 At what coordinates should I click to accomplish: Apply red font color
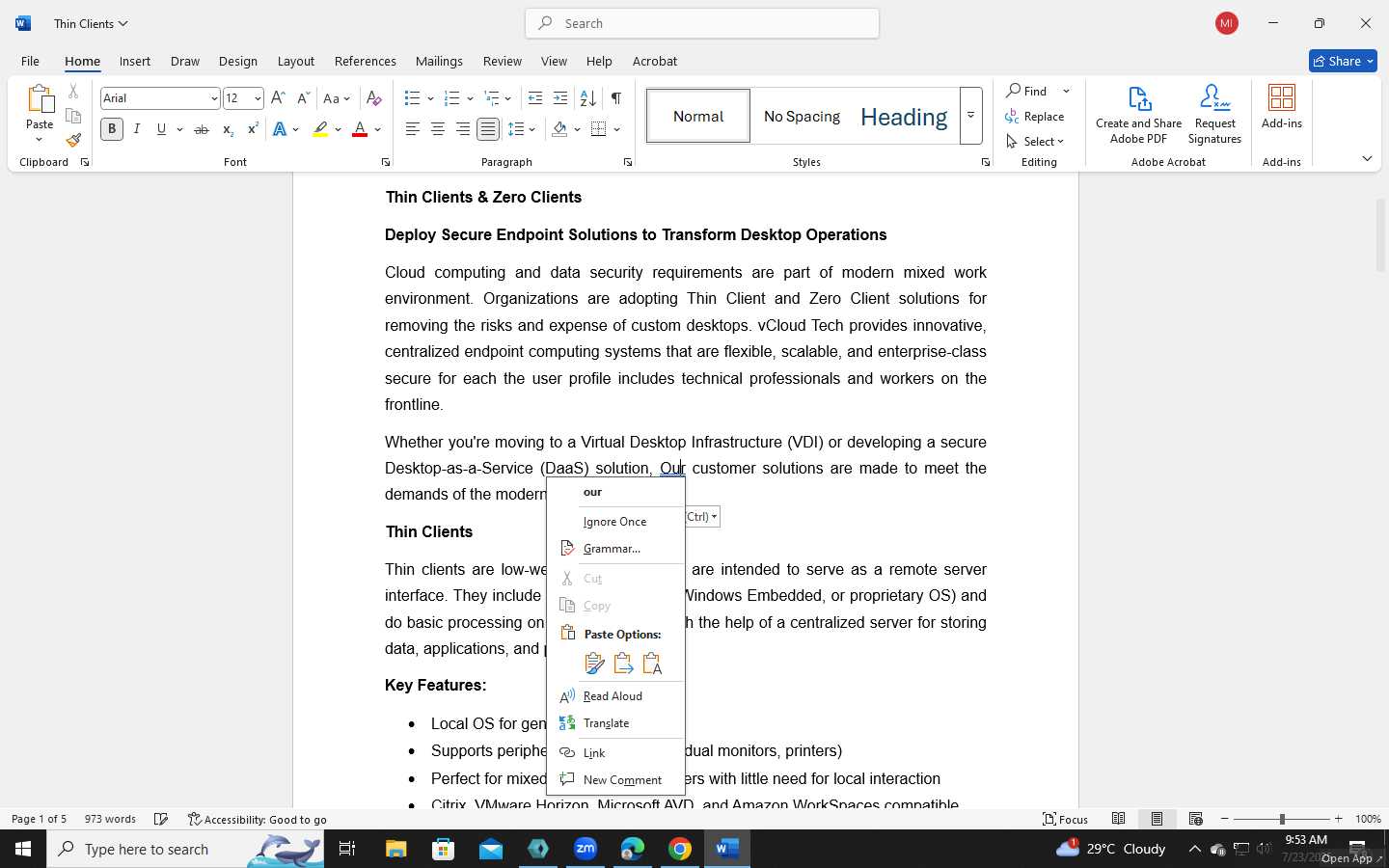click(x=360, y=129)
